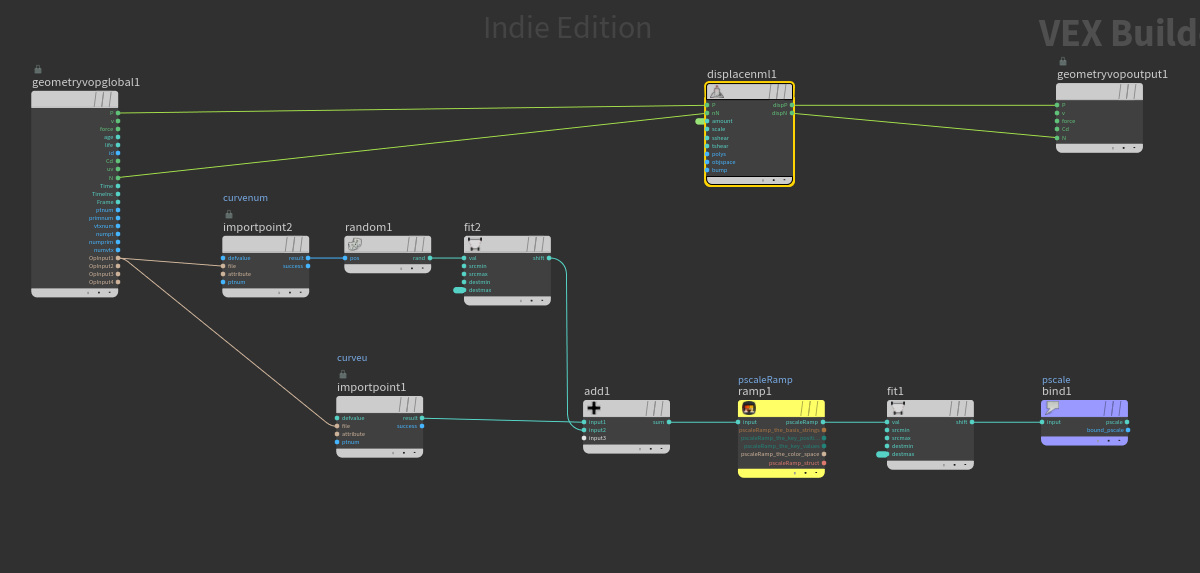Click input3 port on add1 node

[584, 438]
